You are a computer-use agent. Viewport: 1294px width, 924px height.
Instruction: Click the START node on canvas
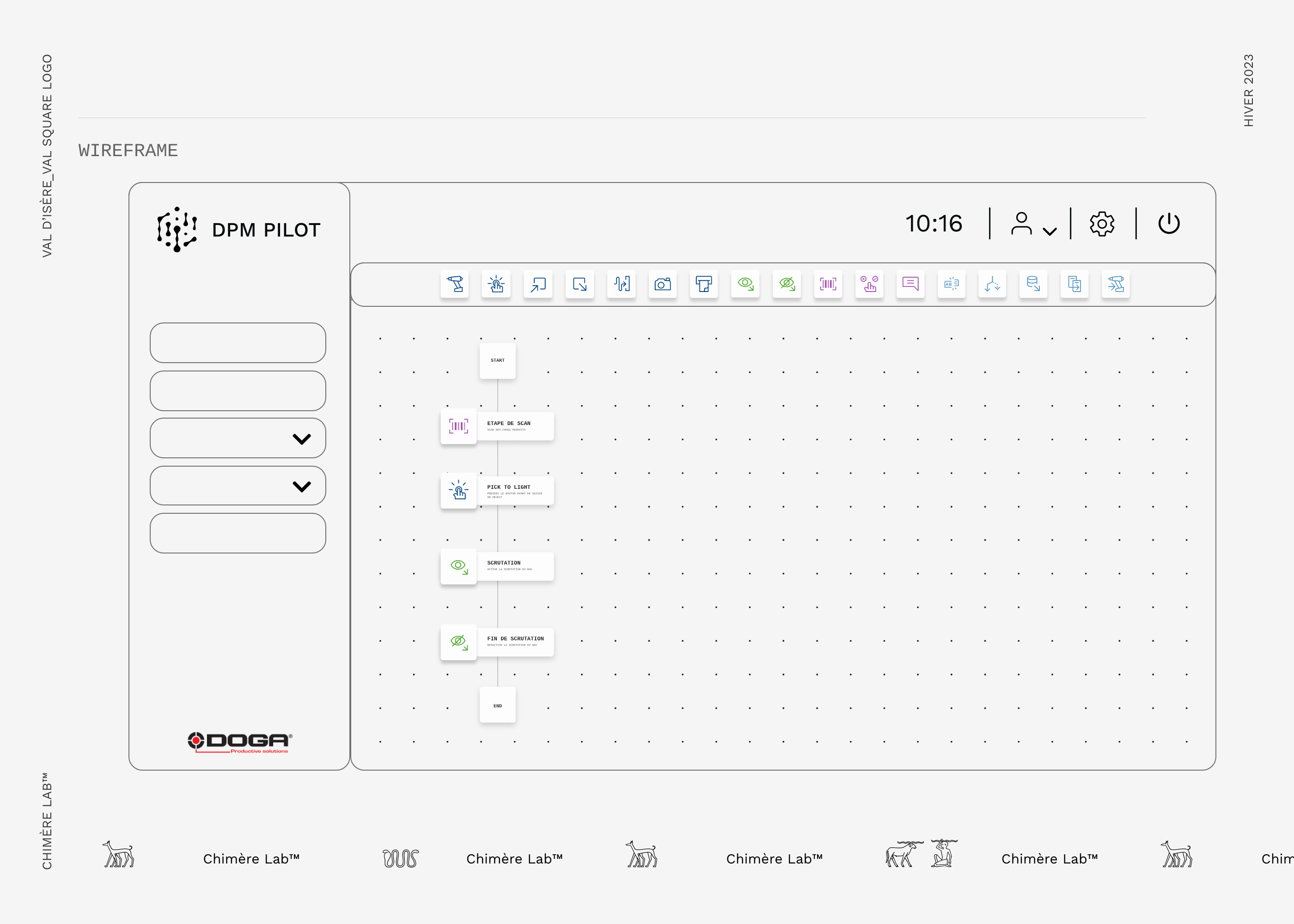pyautogui.click(x=497, y=360)
